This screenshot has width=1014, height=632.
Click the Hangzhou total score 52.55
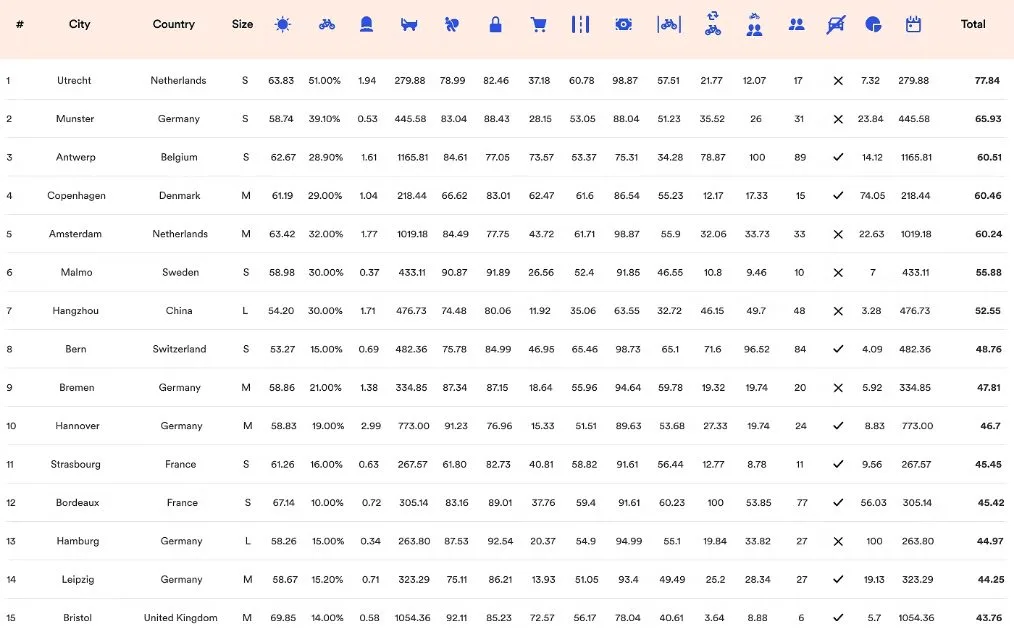point(987,311)
